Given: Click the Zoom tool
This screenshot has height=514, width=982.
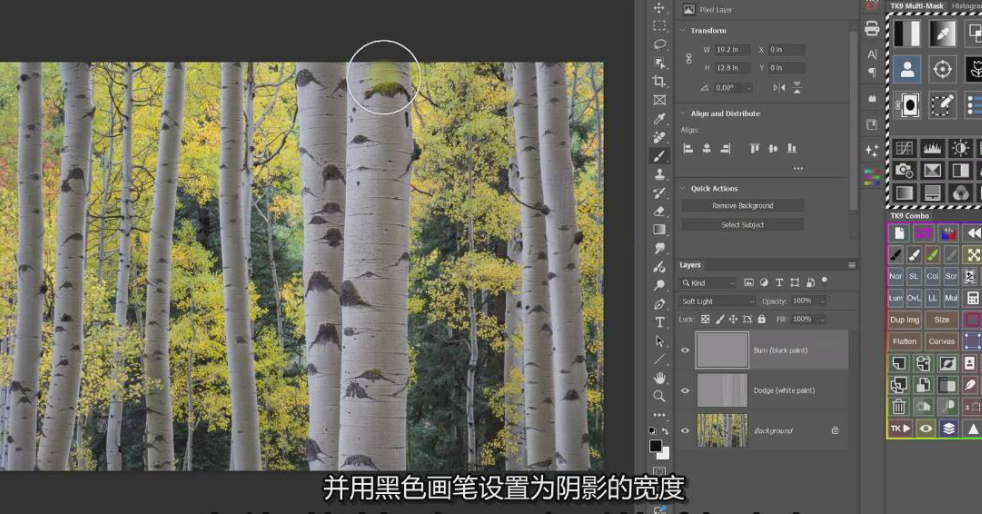Looking at the screenshot, I should pos(659,396).
